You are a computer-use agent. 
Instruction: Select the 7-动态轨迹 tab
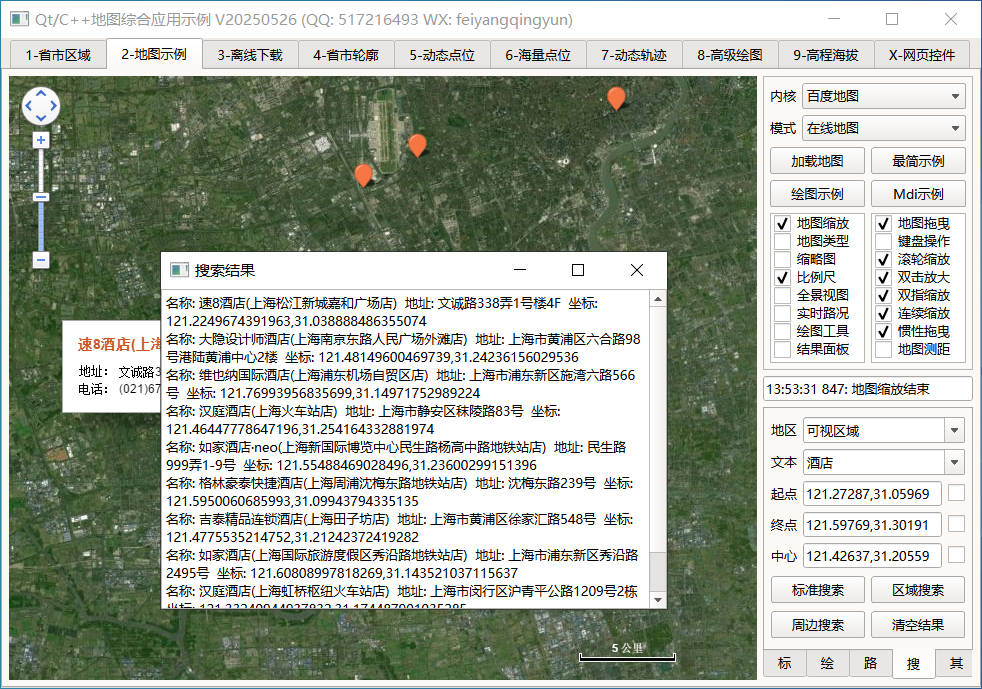click(x=634, y=55)
